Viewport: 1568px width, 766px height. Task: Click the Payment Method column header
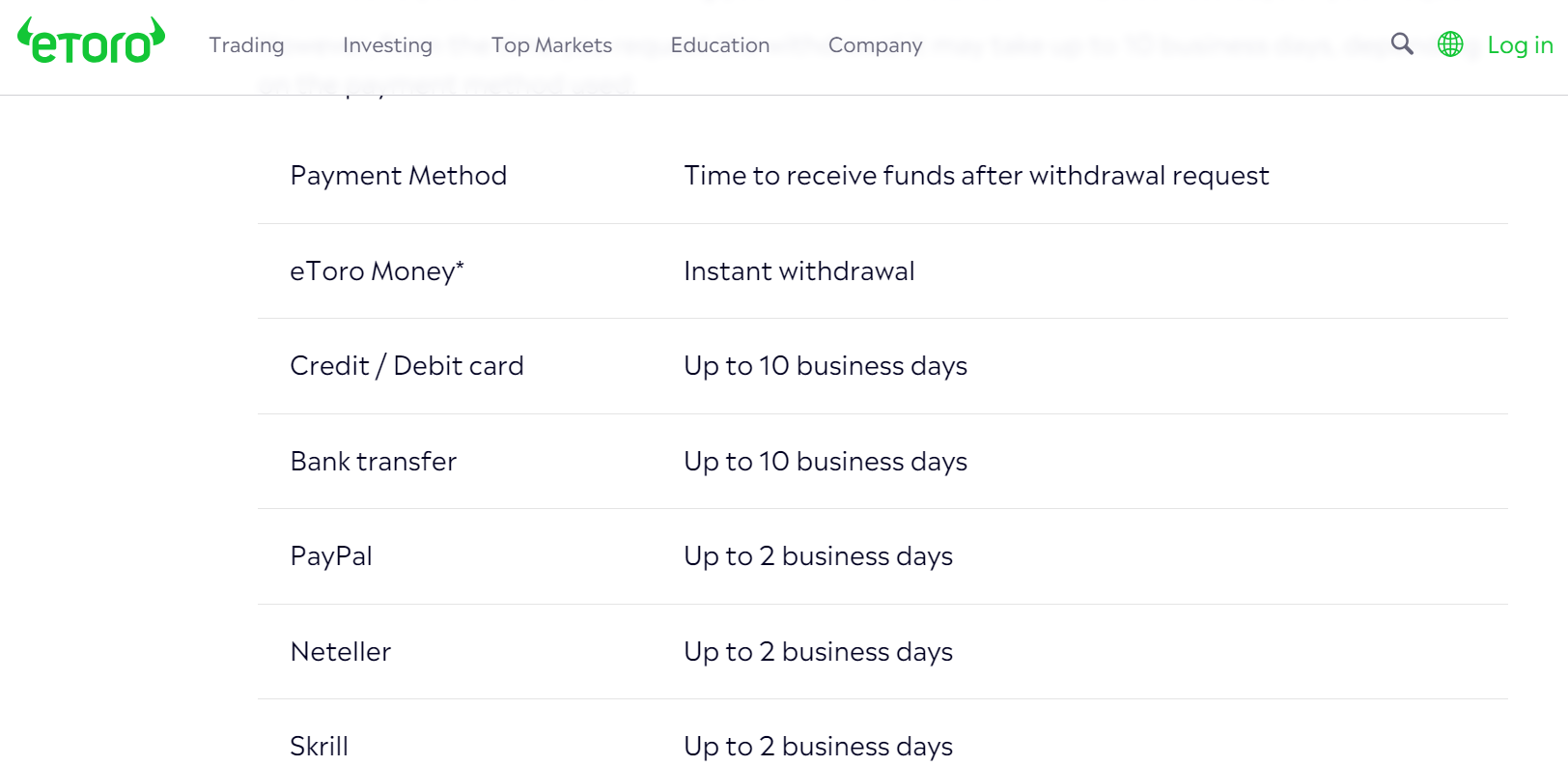[x=398, y=176]
